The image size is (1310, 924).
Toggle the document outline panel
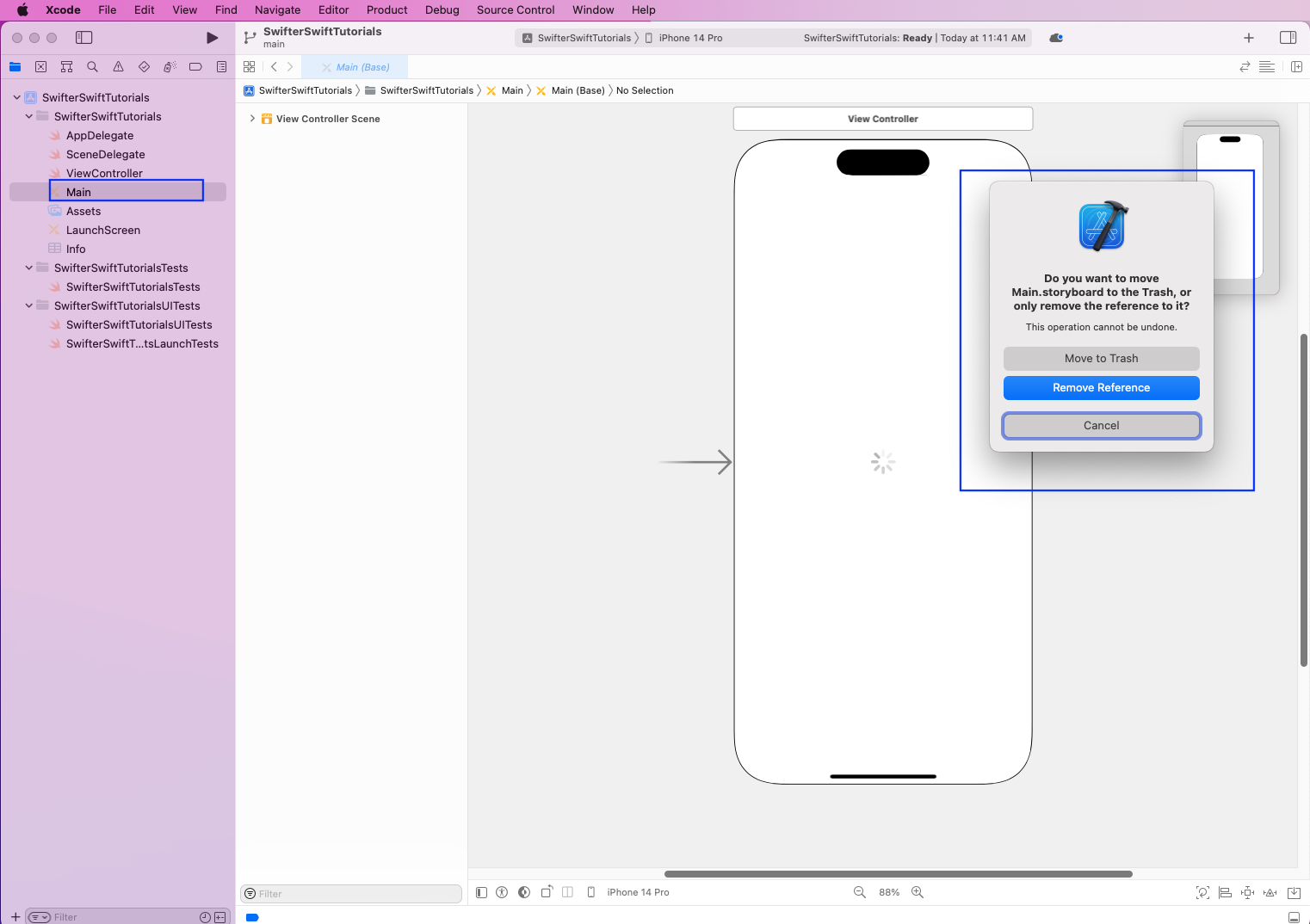point(482,892)
